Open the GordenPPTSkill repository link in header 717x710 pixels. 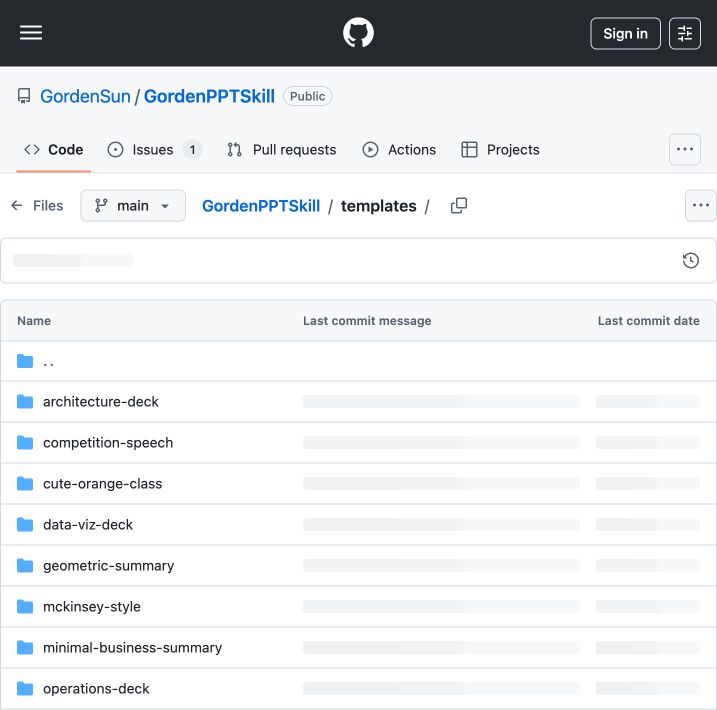click(x=209, y=96)
